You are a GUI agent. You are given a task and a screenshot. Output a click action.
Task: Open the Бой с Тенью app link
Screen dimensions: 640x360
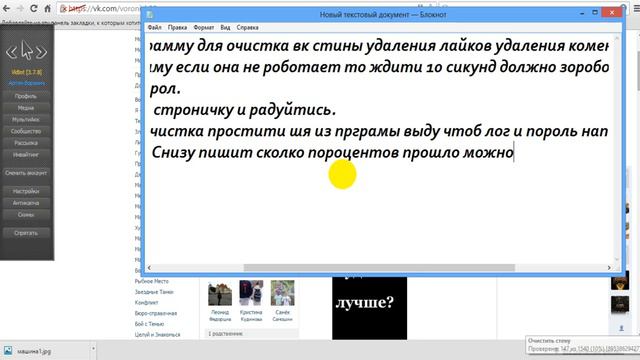149,324
